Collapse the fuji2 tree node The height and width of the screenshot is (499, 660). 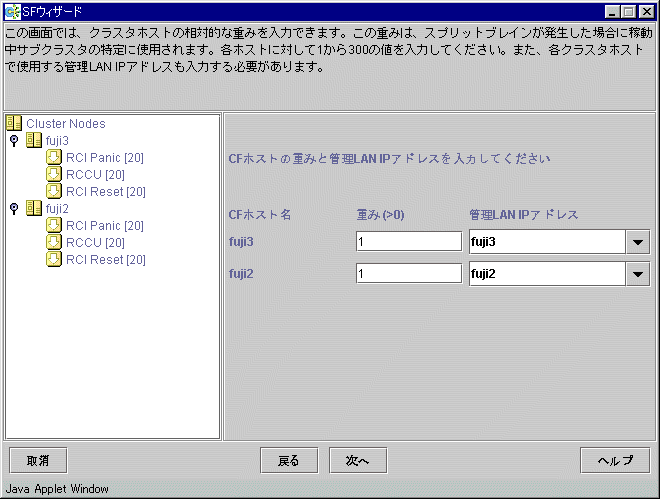(14, 209)
